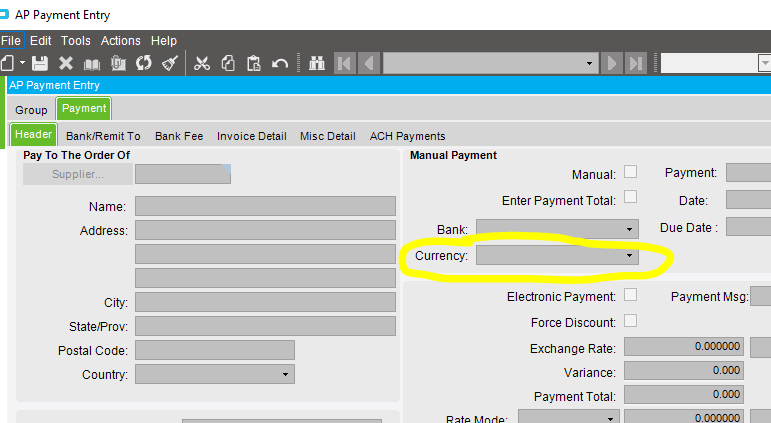
Task: Open the Help menu
Action: pyautogui.click(x=164, y=40)
